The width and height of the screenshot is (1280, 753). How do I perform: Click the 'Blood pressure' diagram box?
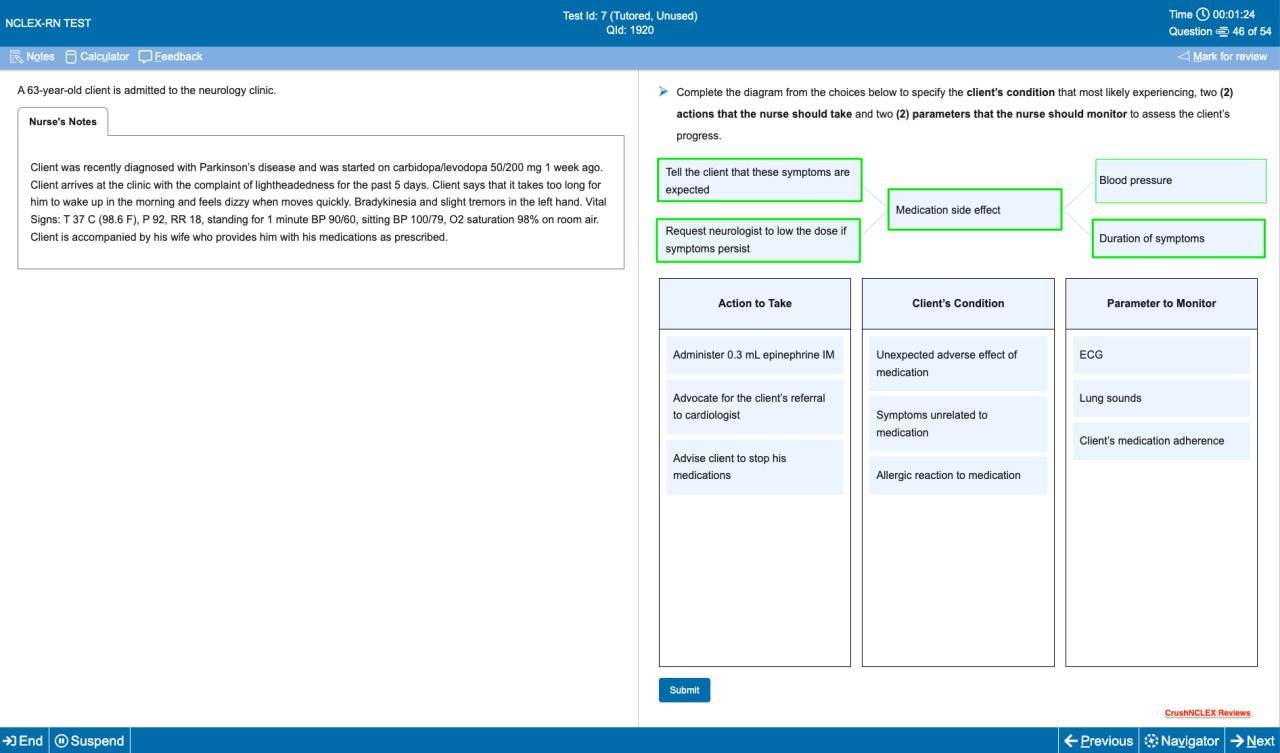(x=1180, y=181)
